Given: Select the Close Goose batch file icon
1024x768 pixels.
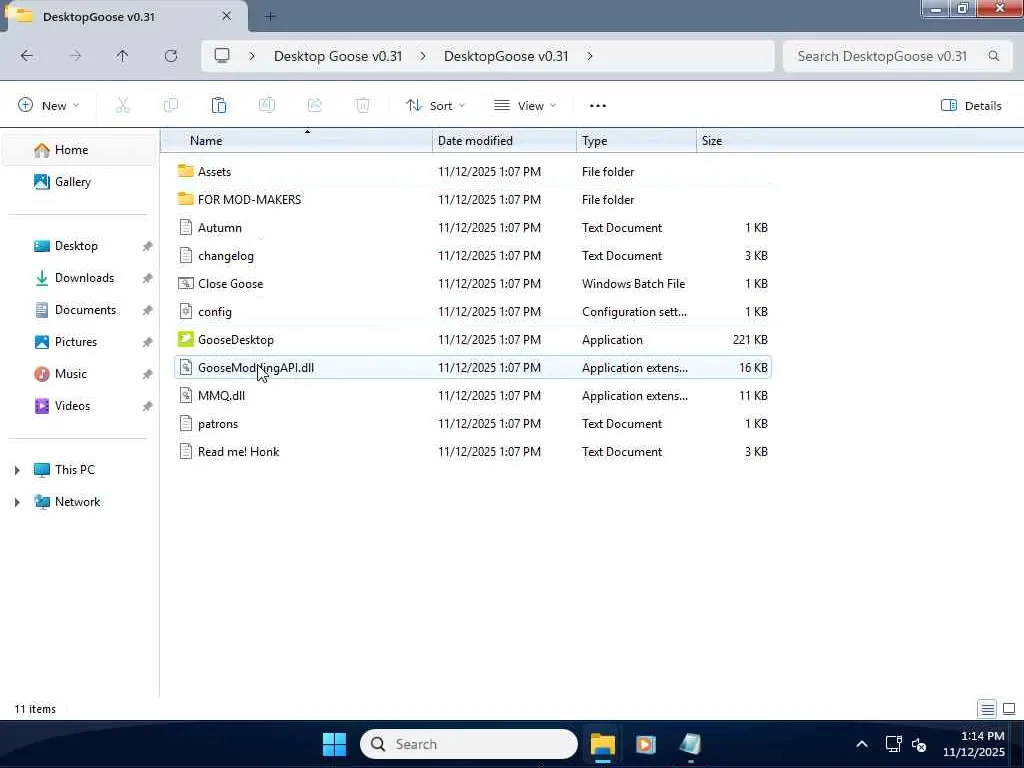Looking at the screenshot, I should click(185, 283).
